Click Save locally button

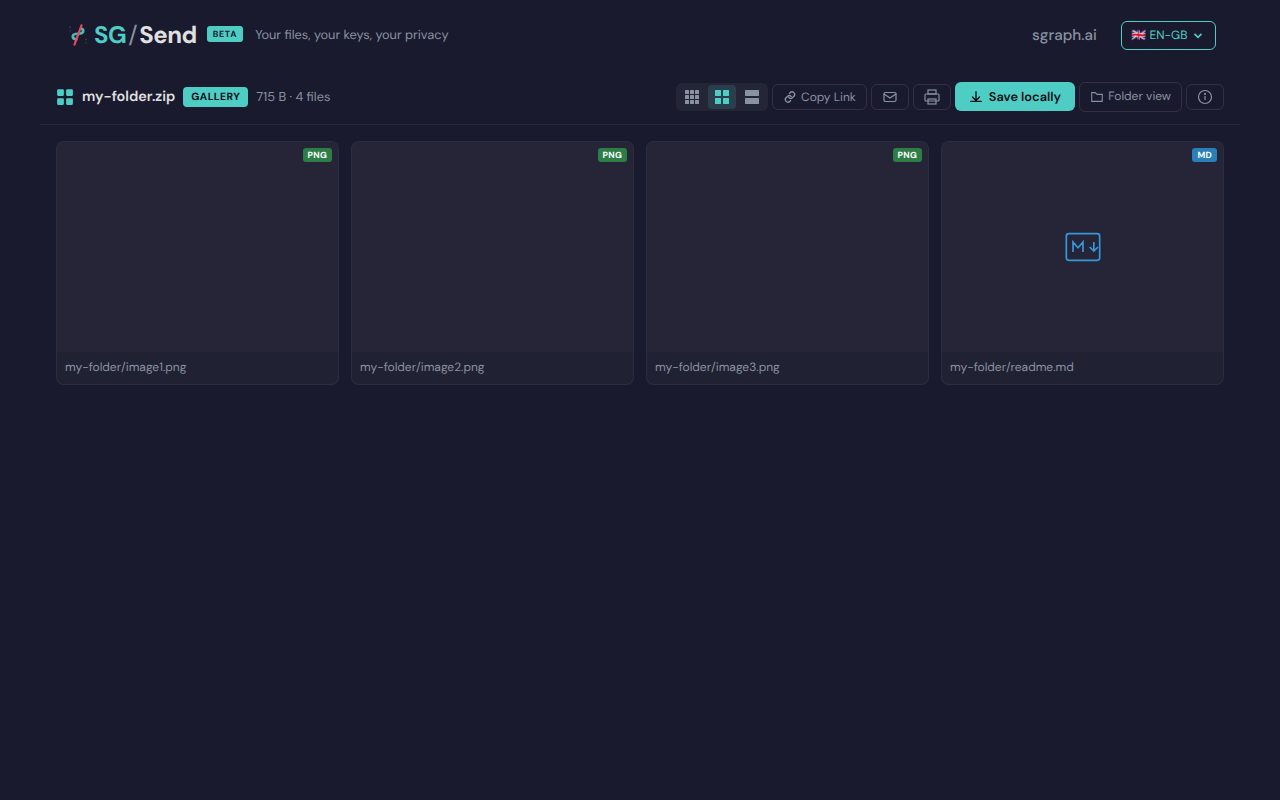tap(1015, 97)
